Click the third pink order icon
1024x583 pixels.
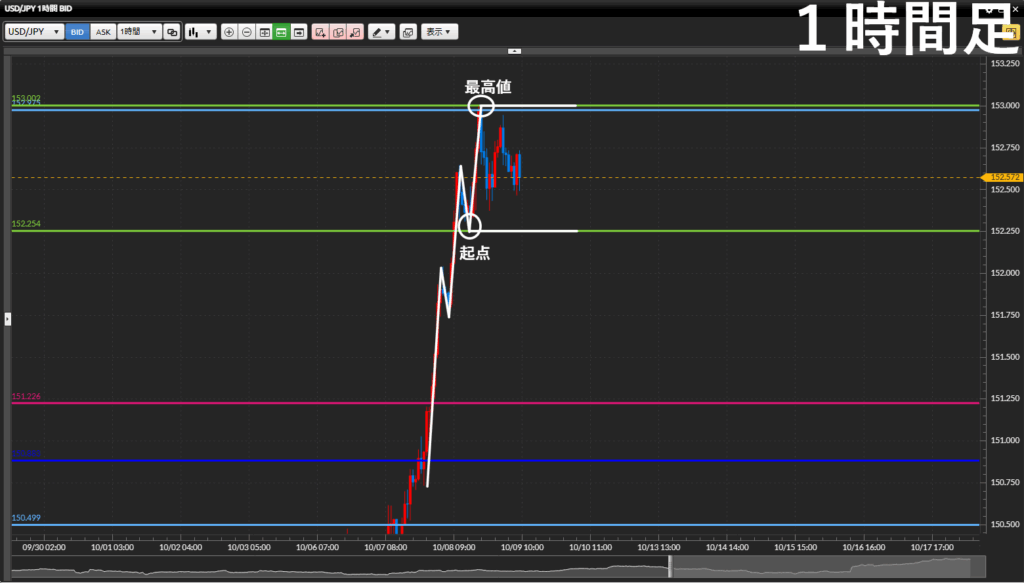(355, 32)
